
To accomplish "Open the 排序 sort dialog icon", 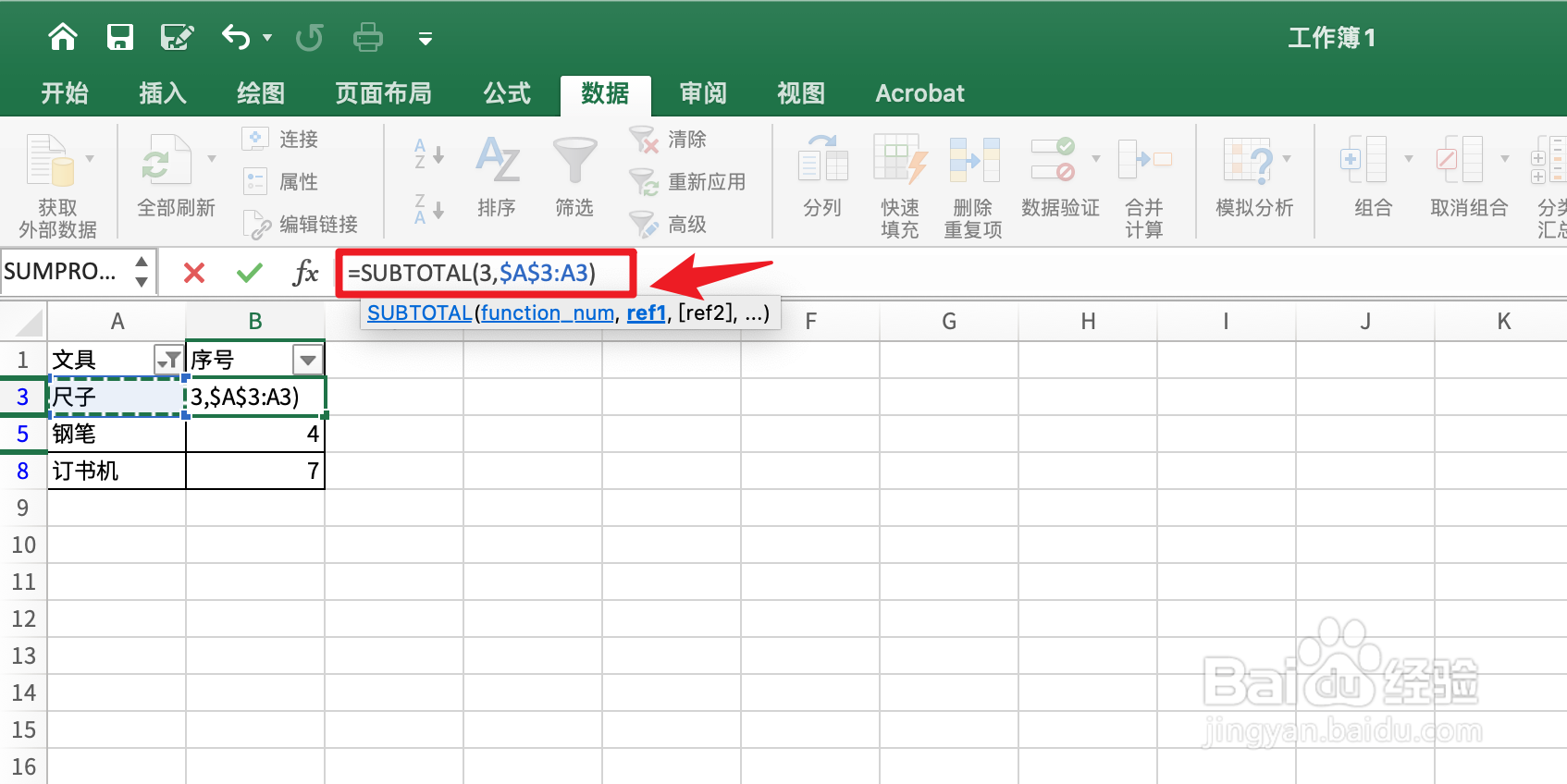I will point(497,160).
